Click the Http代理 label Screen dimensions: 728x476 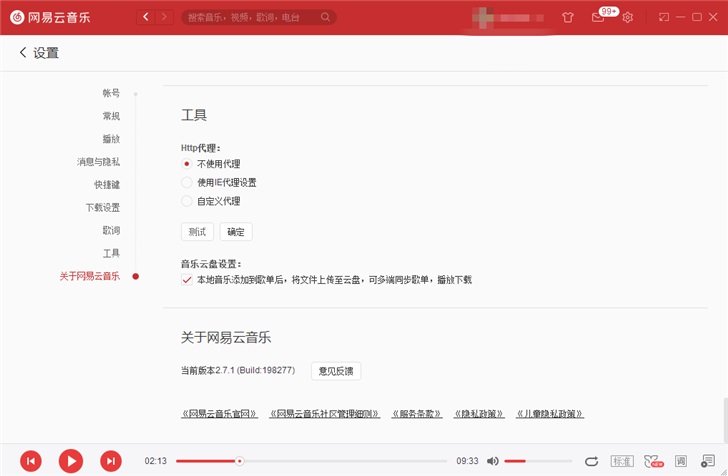pos(201,148)
